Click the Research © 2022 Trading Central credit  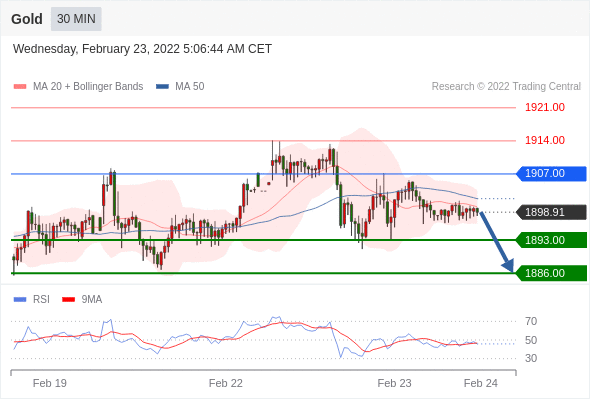click(x=506, y=87)
